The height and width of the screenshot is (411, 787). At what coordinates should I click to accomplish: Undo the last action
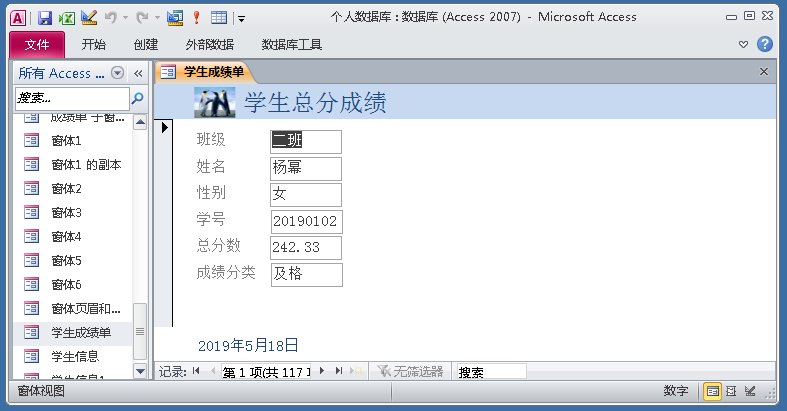pos(110,18)
